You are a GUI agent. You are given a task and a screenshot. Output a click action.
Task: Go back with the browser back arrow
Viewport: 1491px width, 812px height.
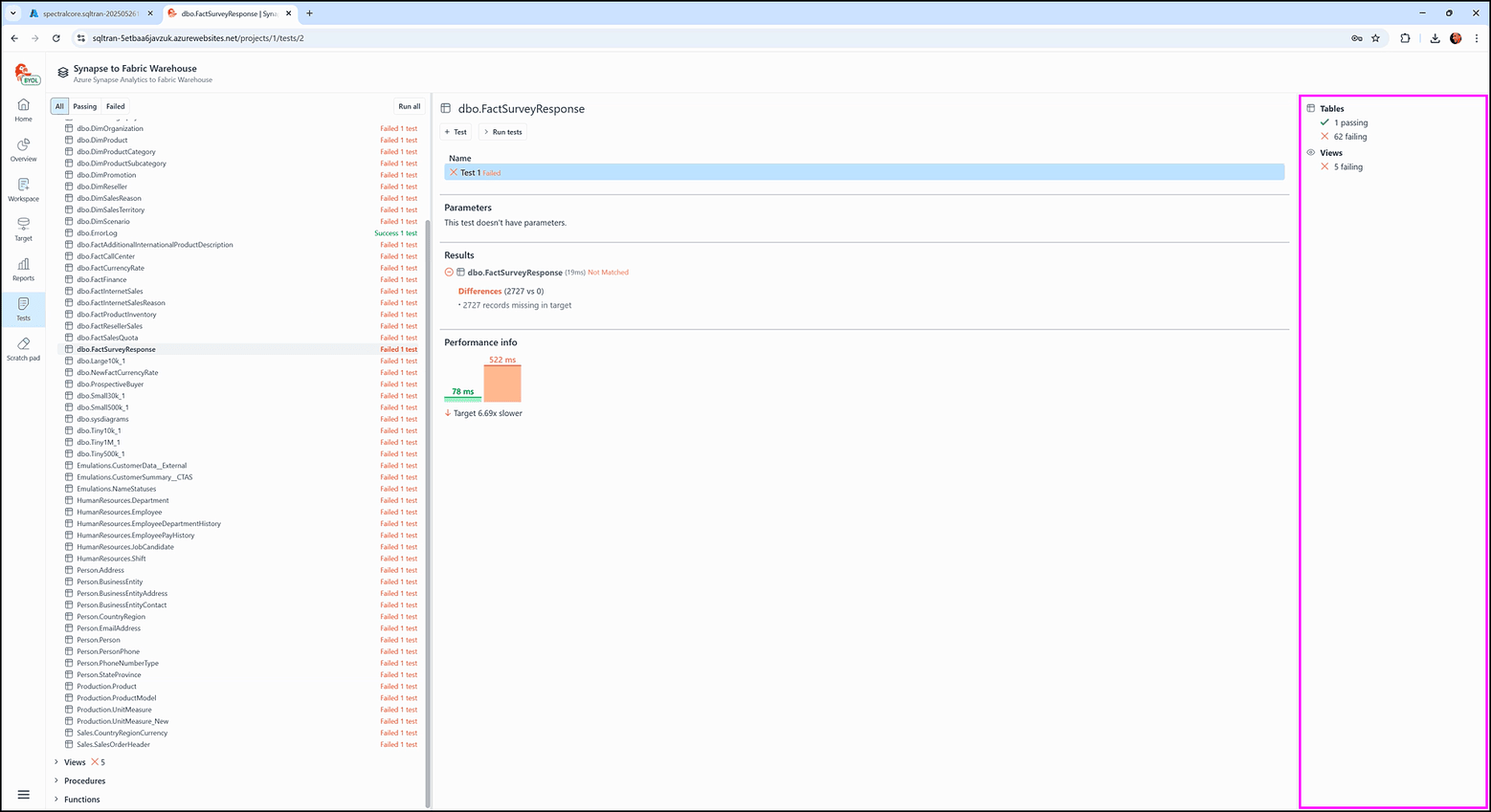[14, 38]
